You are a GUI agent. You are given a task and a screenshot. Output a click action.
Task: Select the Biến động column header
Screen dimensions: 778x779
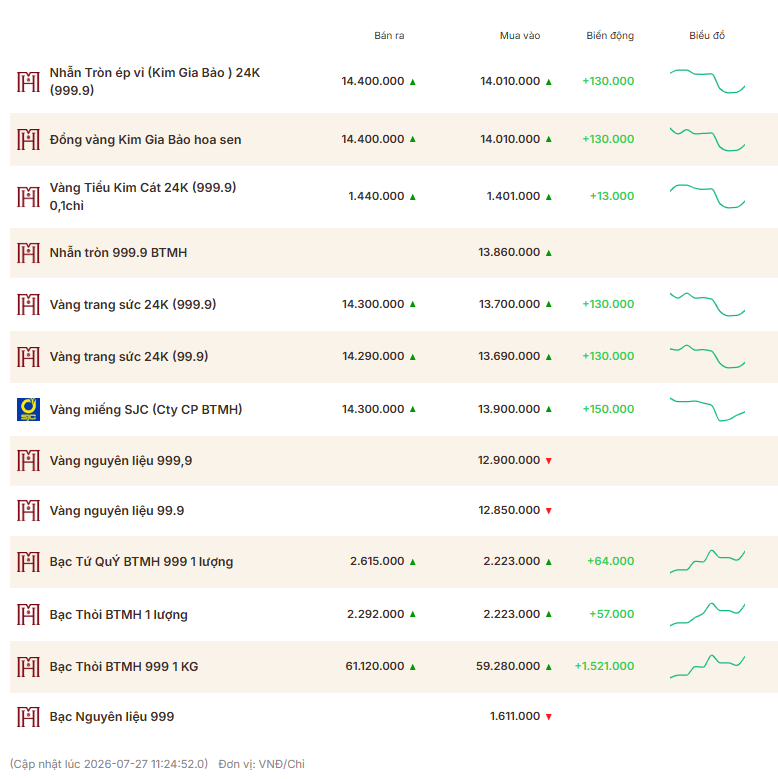(610, 36)
